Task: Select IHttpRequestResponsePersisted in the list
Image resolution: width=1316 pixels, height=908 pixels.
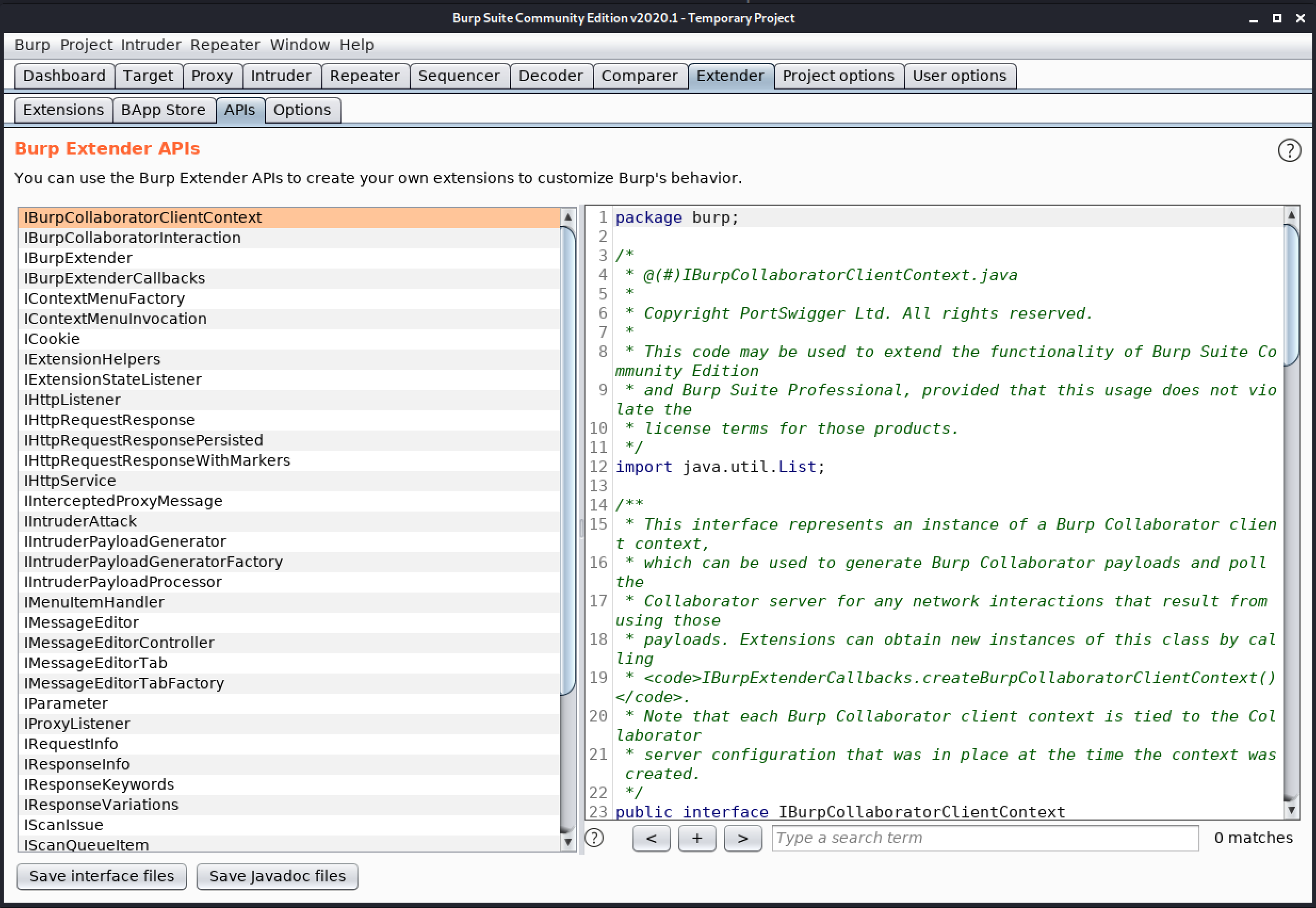Action: (x=289, y=440)
